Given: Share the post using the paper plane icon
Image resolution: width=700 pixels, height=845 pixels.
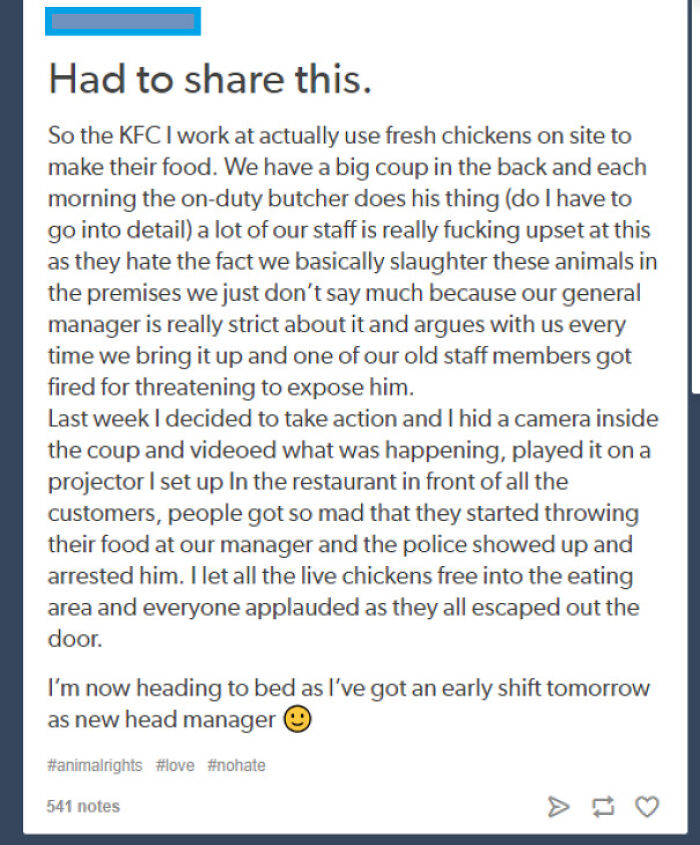Looking at the screenshot, I should tap(560, 806).
